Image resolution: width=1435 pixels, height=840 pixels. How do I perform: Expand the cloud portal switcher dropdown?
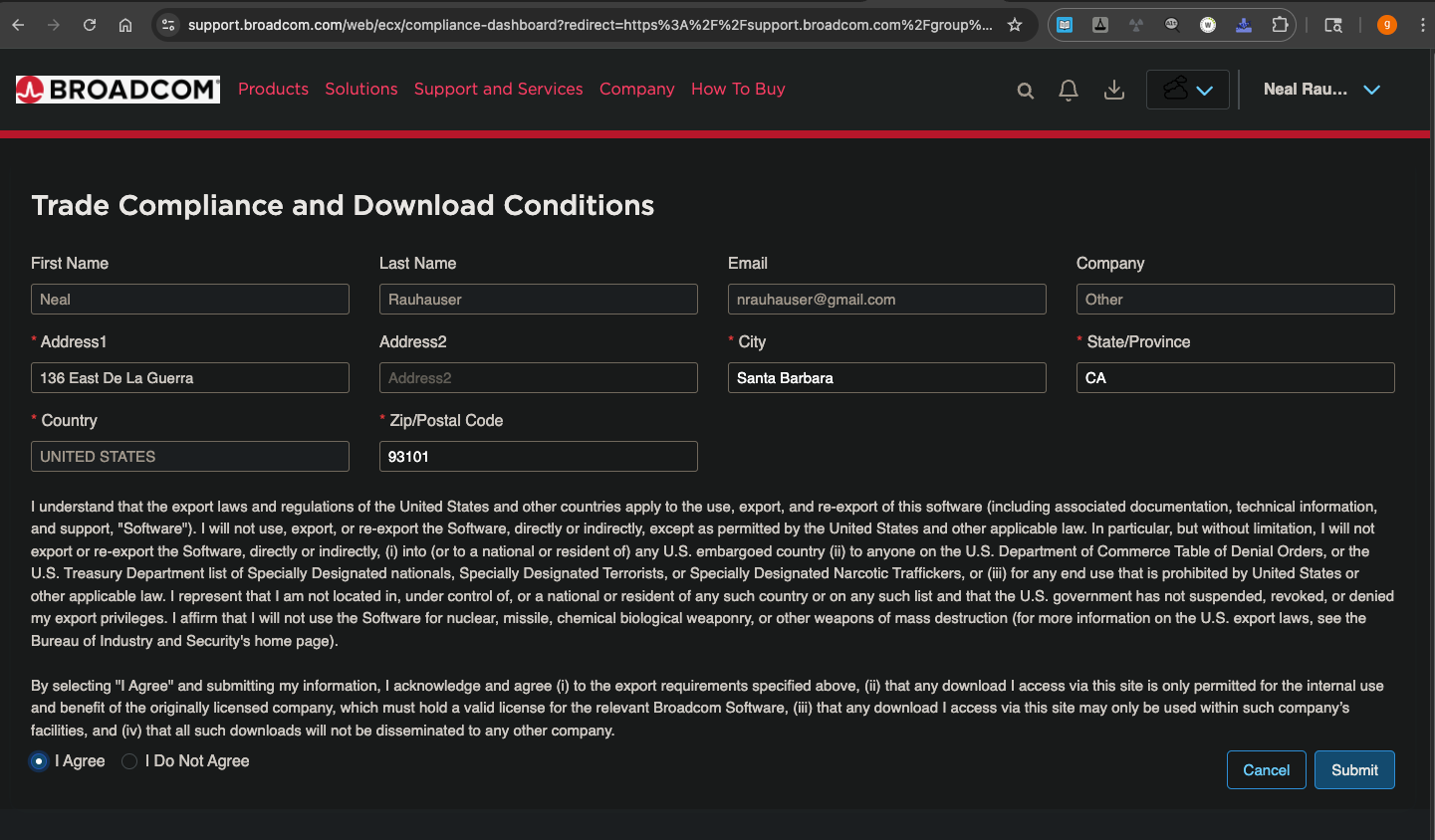[1188, 90]
